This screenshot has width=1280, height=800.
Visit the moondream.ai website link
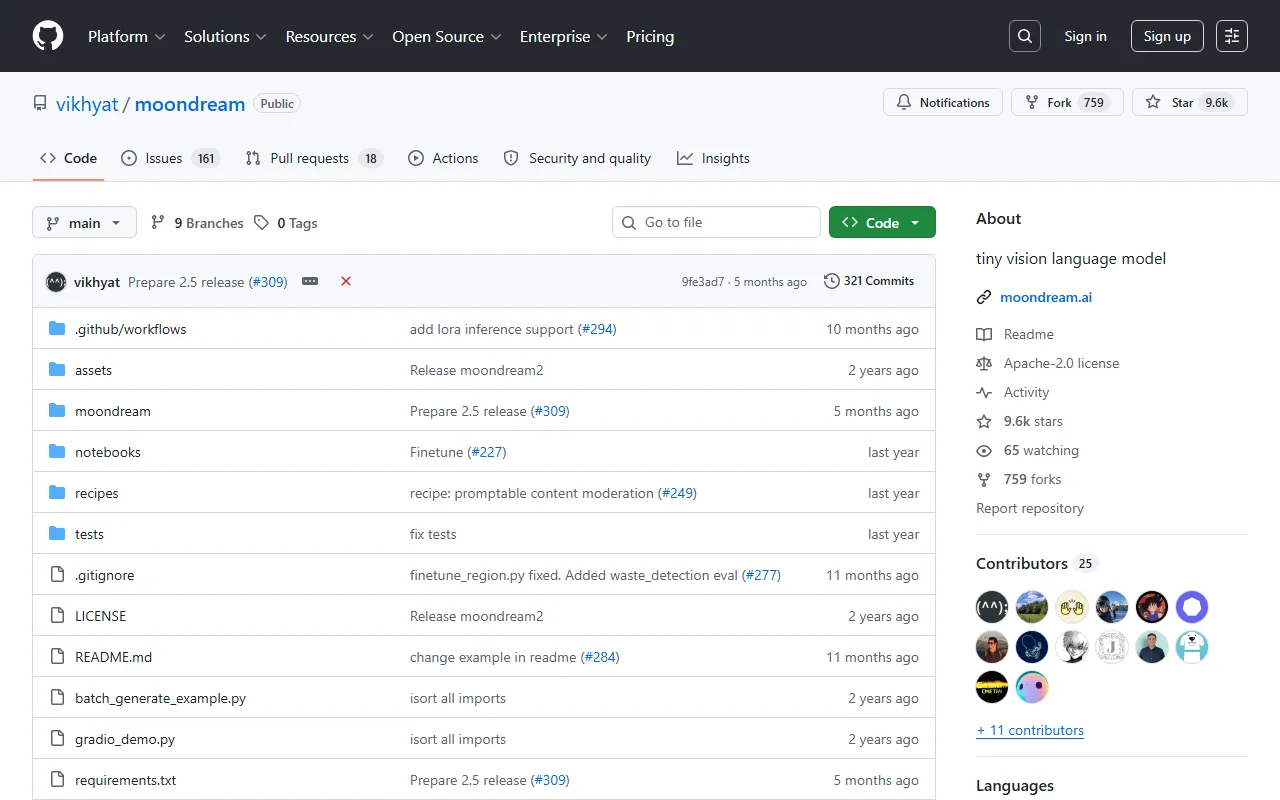click(1046, 297)
